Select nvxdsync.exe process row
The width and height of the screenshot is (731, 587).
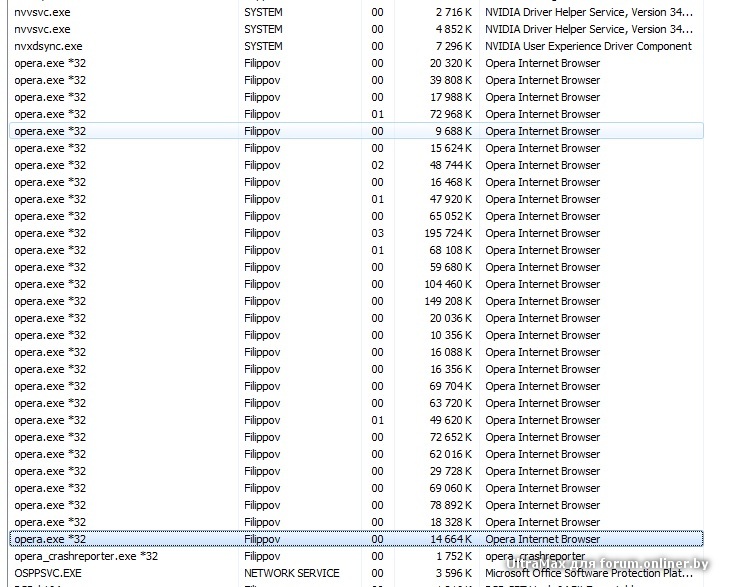[x=356, y=46]
